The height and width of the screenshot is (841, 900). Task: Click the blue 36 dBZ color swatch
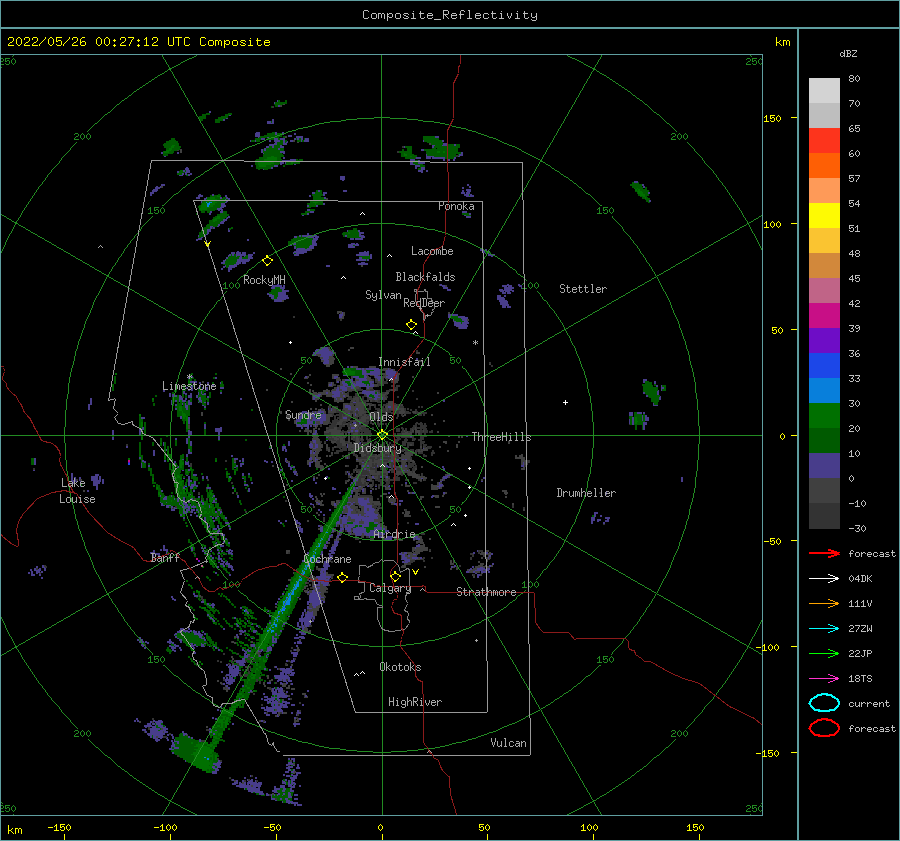point(824,365)
